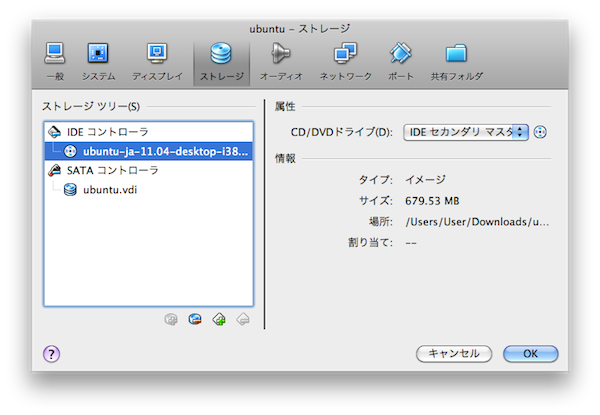Viewport: 600px width, 415px height.
Task: Click the 割り当て value "--"
Action: [x=411, y=243]
